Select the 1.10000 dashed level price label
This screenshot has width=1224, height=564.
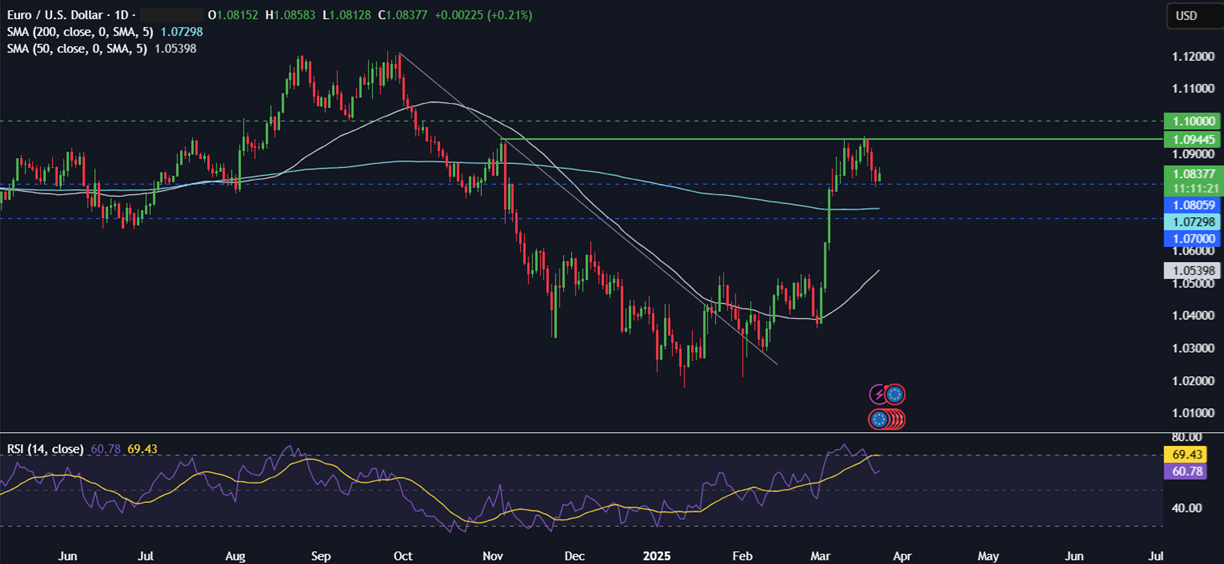[x=1194, y=120]
